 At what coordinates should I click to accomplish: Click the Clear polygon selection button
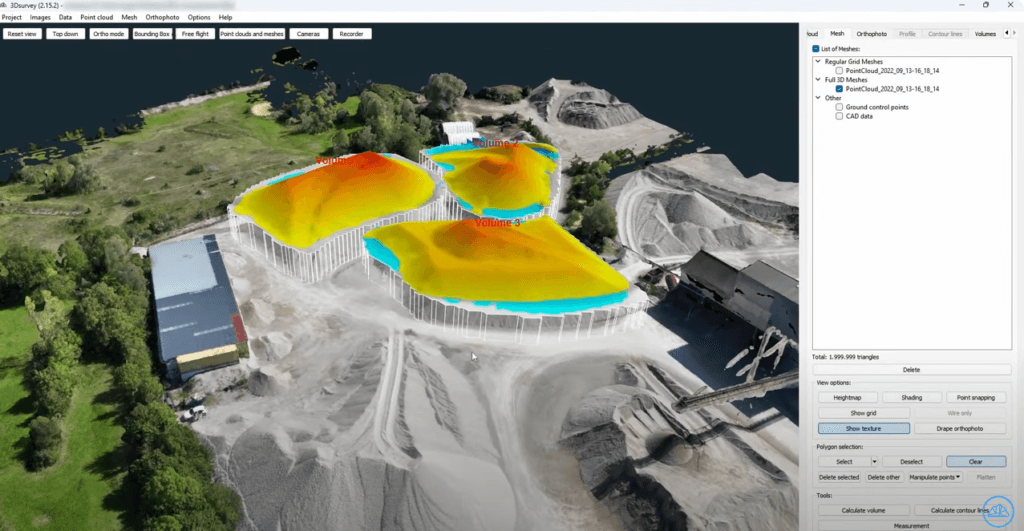(x=976, y=462)
